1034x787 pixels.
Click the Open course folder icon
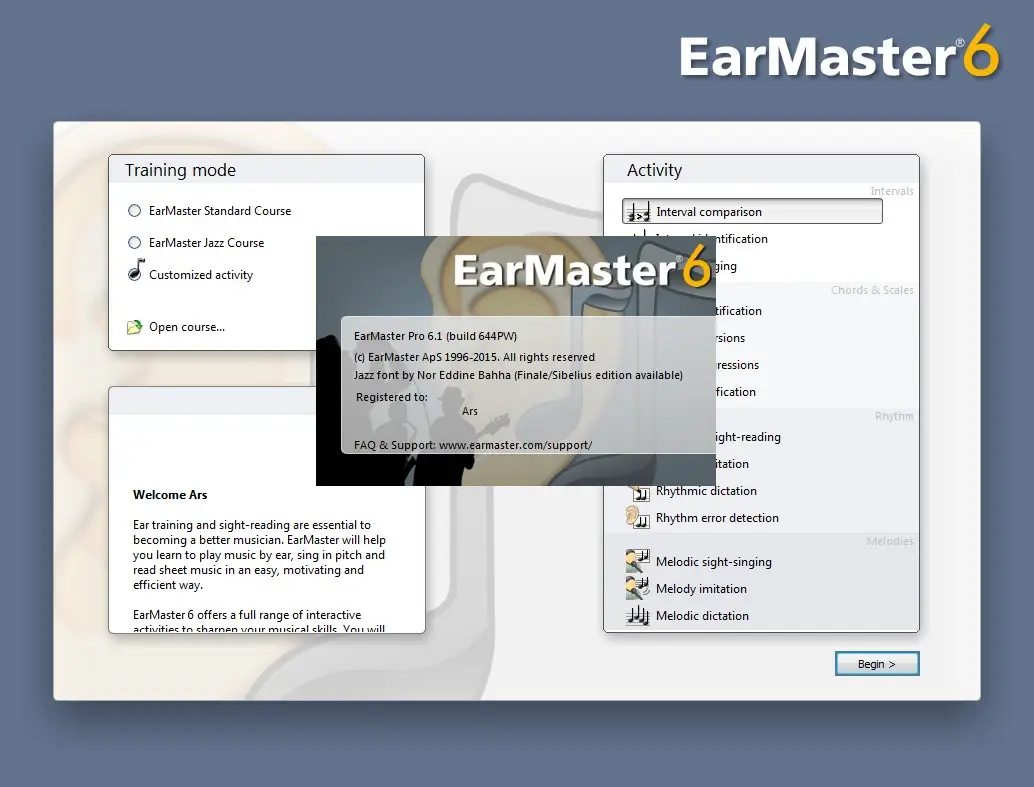[135, 327]
